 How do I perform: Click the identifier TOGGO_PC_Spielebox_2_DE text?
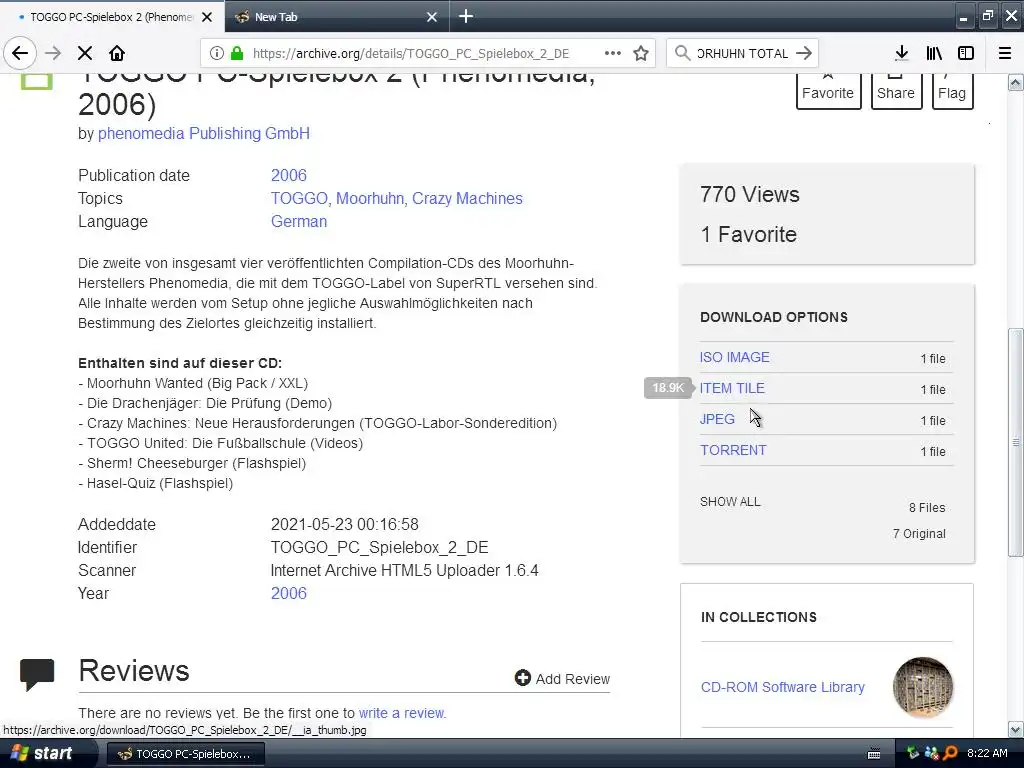click(379, 547)
